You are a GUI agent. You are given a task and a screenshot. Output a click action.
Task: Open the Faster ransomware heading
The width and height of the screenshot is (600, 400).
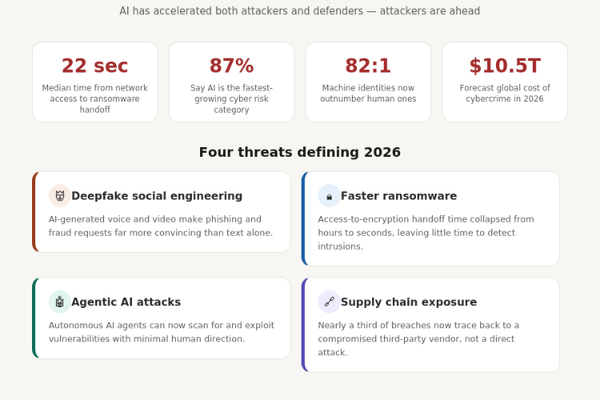pos(399,196)
